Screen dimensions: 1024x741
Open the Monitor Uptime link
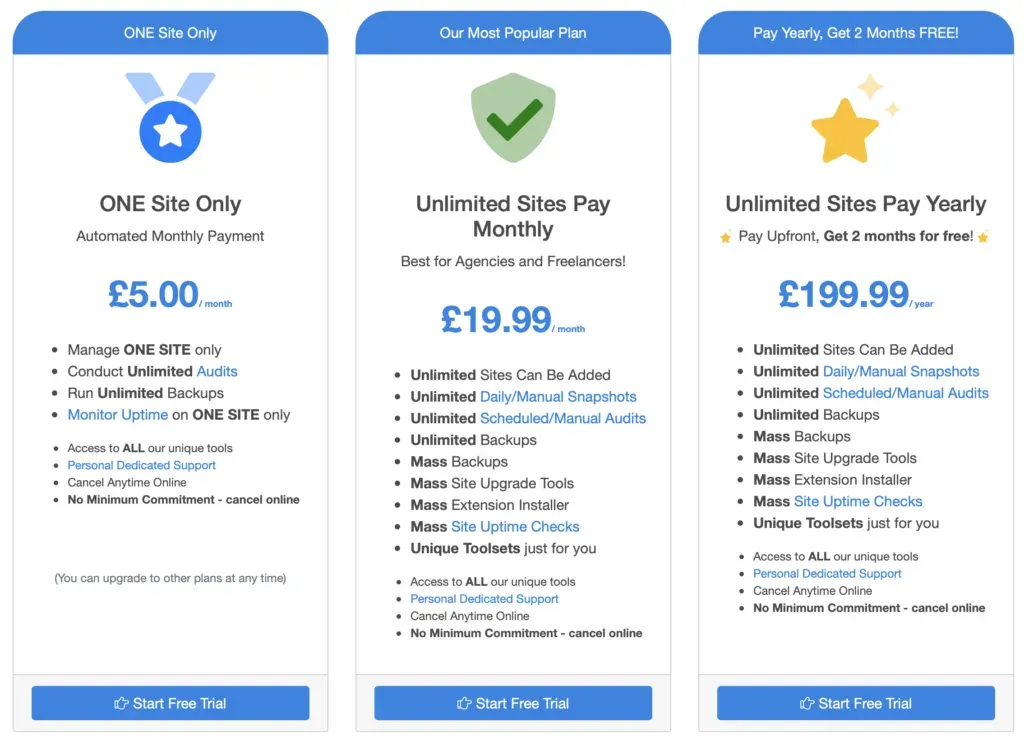(117, 415)
